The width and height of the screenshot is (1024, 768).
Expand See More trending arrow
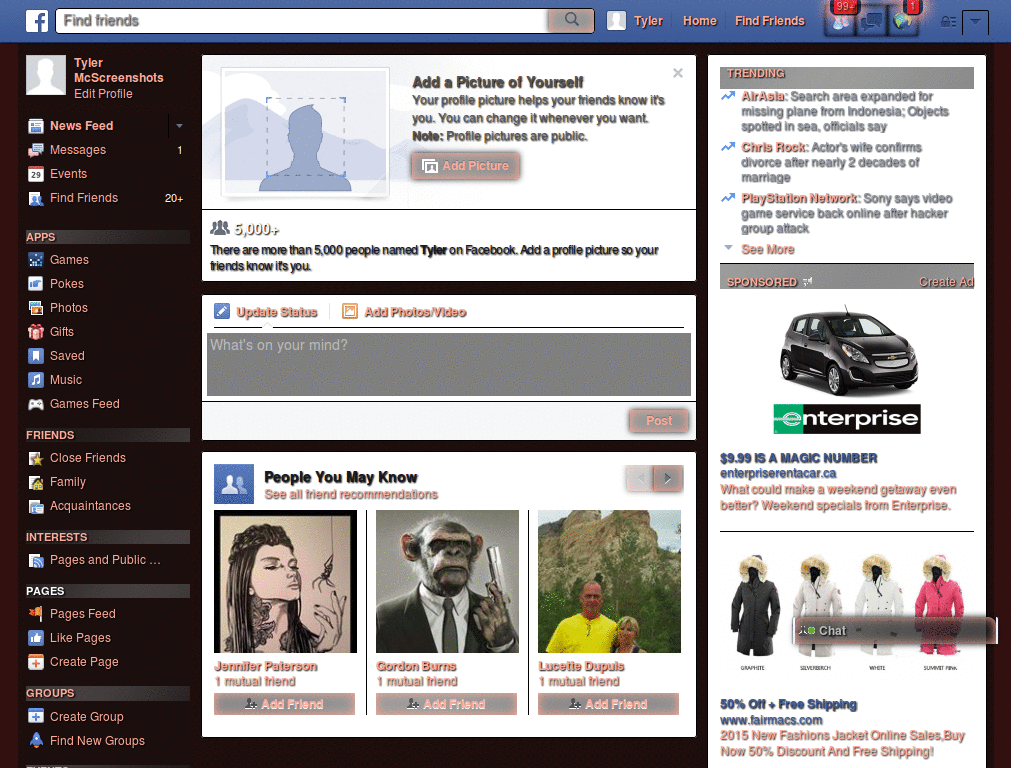[x=729, y=248]
